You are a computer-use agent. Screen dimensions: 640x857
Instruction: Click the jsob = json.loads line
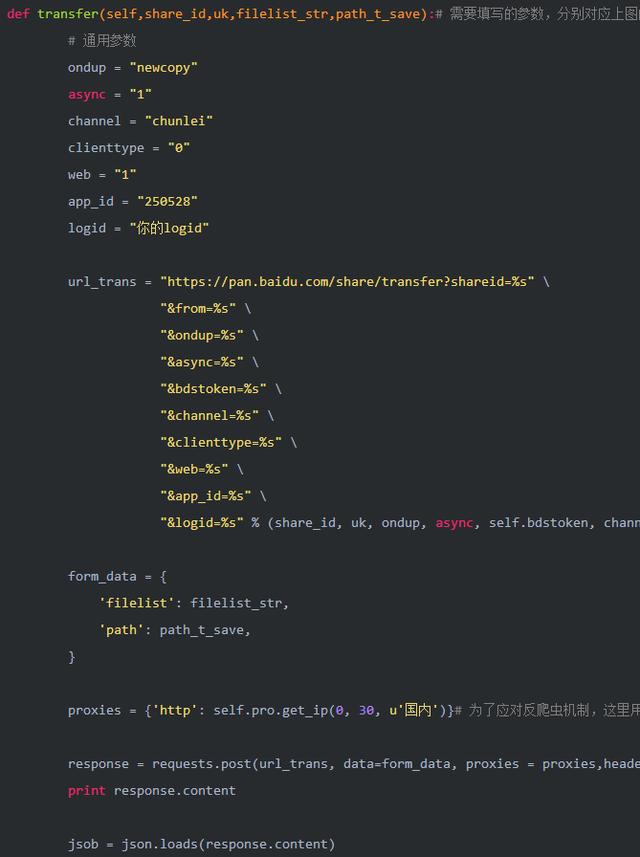(x=201, y=844)
